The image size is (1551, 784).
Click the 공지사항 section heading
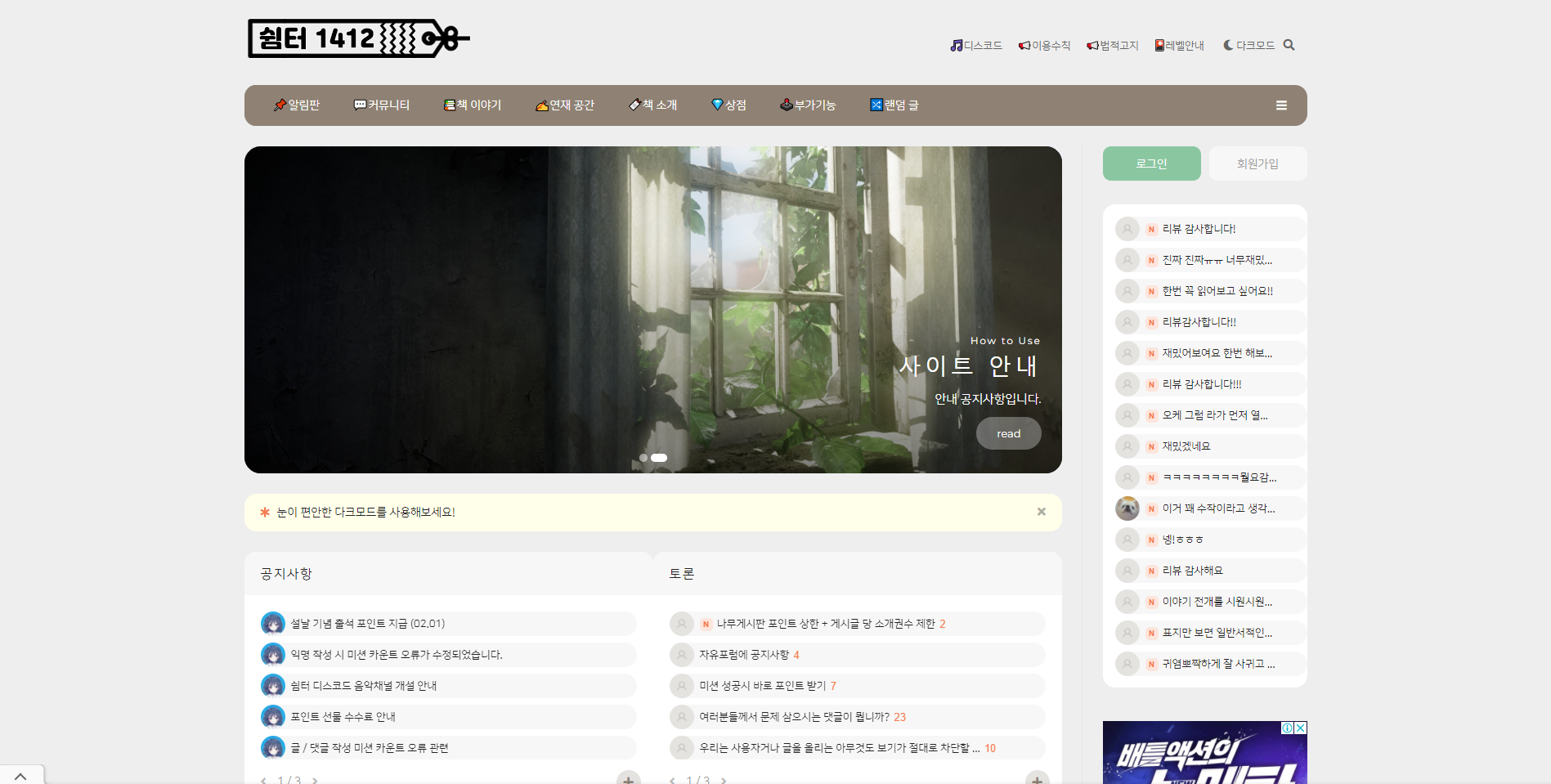286,574
